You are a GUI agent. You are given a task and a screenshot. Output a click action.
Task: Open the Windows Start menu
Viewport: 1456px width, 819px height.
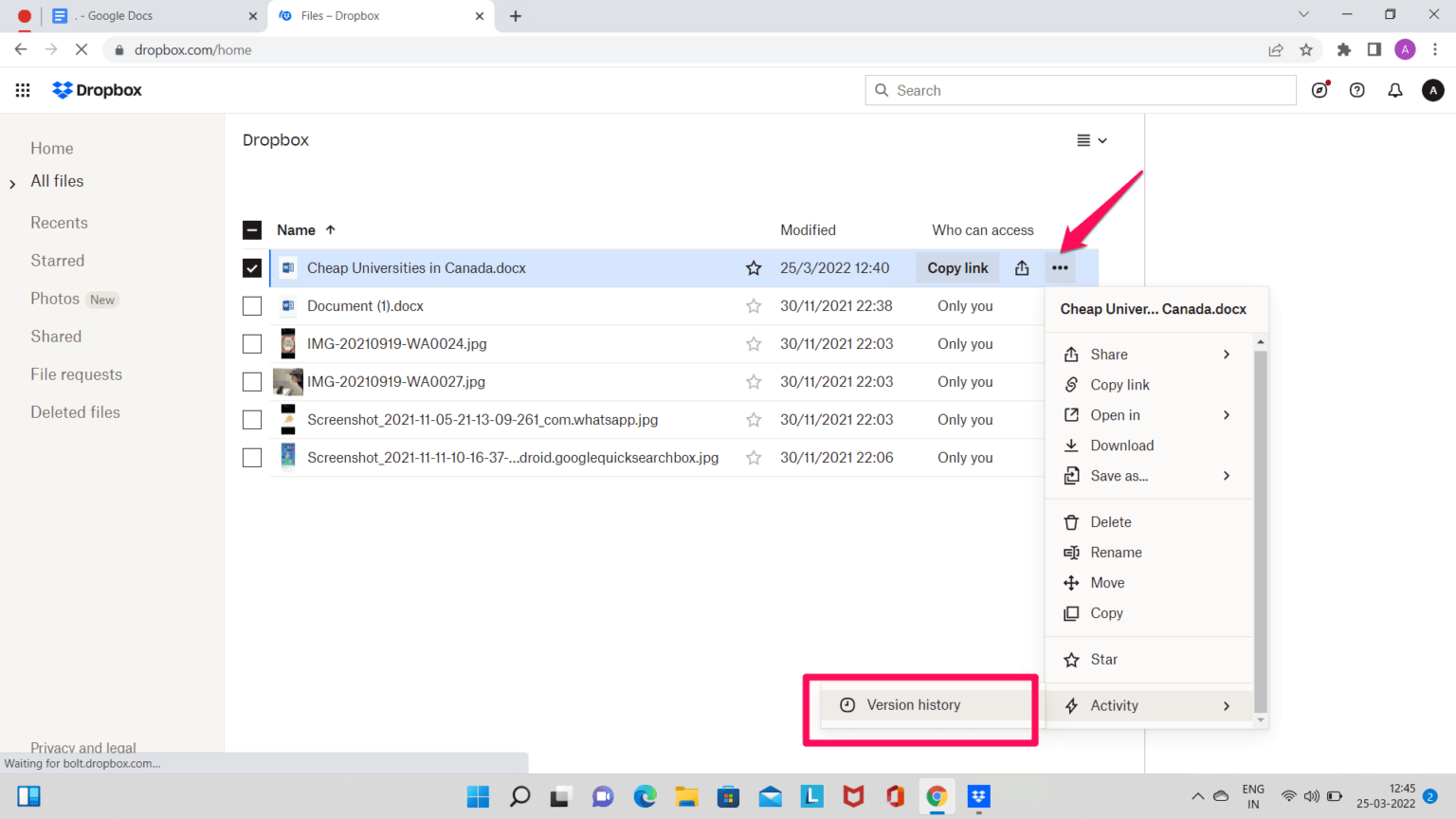[479, 796]
